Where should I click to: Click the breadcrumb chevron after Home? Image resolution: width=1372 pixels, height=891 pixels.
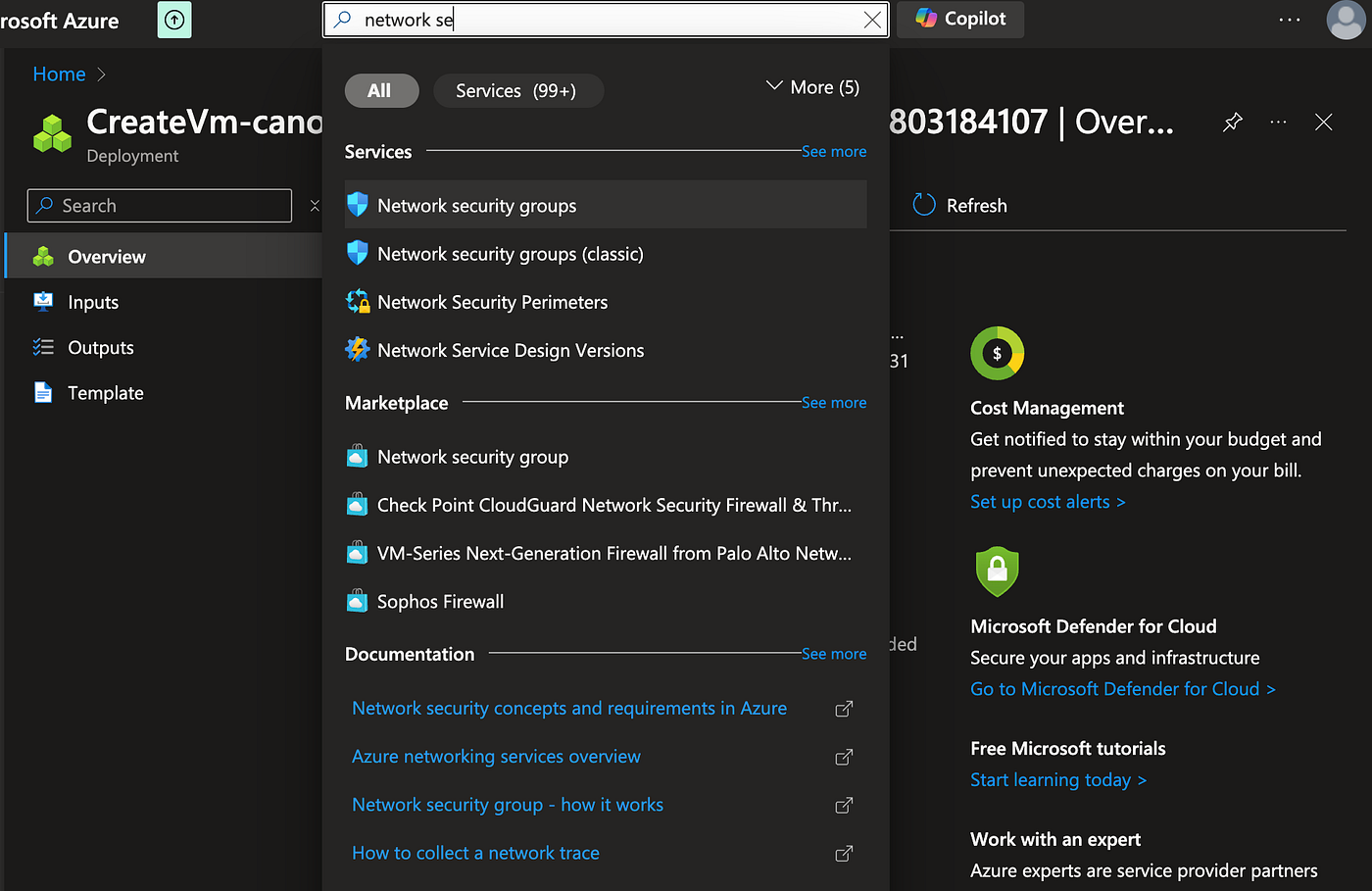(101, 74)
